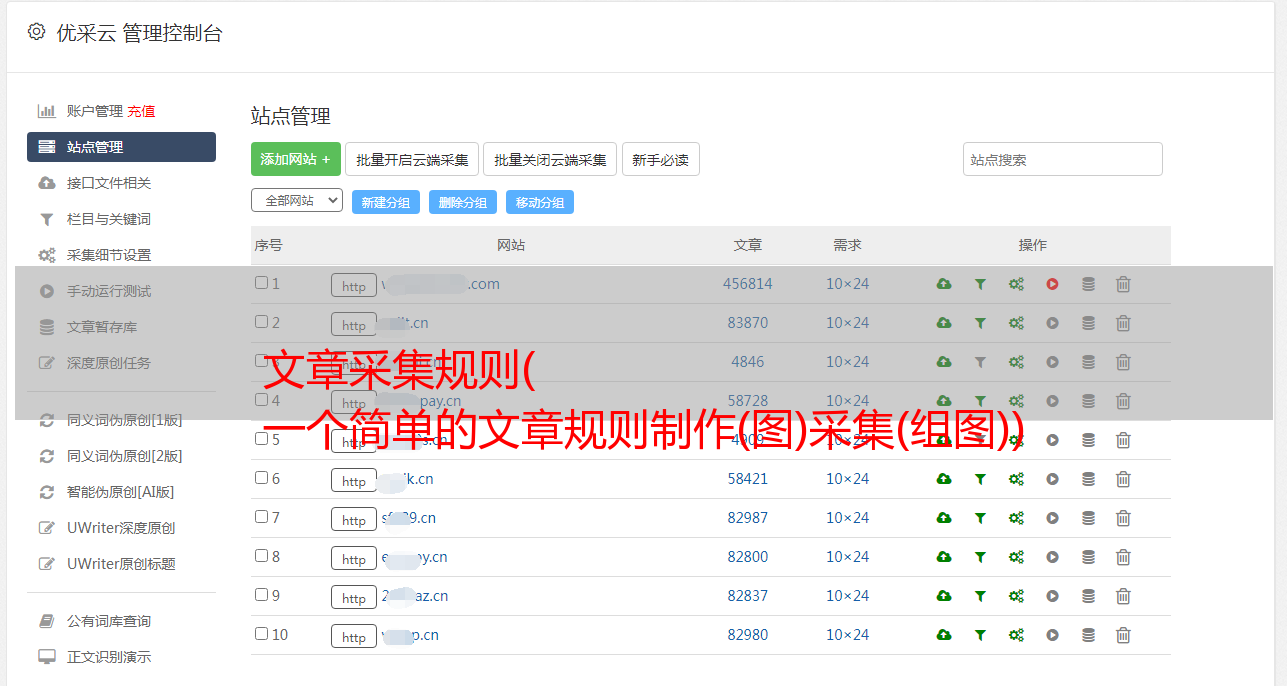Viewport: 1287px width, 686px height.
Task: Click the 批量关闭云端采集 button
Action: click(x=550, y=159)
